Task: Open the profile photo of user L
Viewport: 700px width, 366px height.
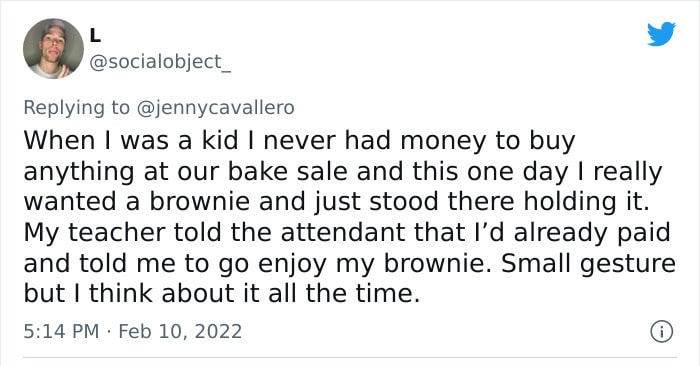Action: 53,49
